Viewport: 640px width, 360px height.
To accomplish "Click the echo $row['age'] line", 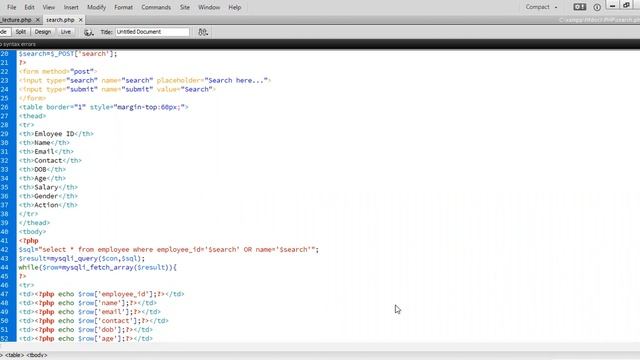I will 86,338.
